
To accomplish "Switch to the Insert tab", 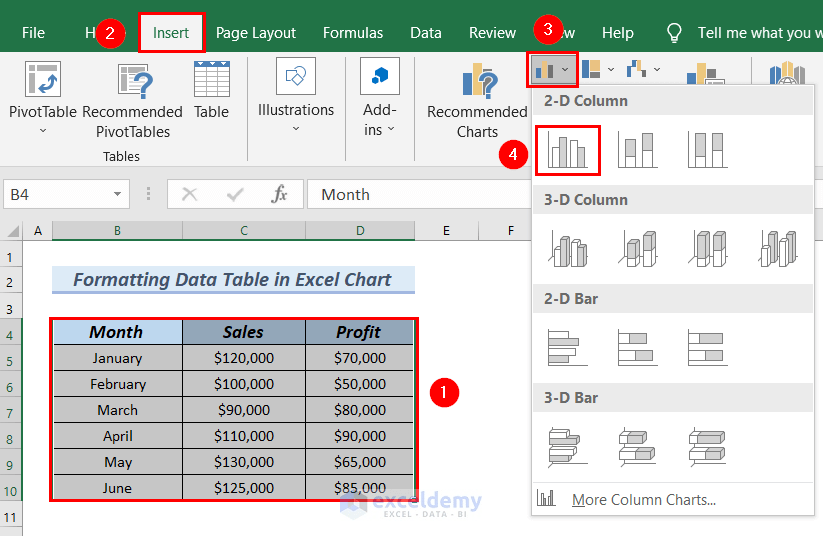I will pyautogui.click(x=171, y=33).
